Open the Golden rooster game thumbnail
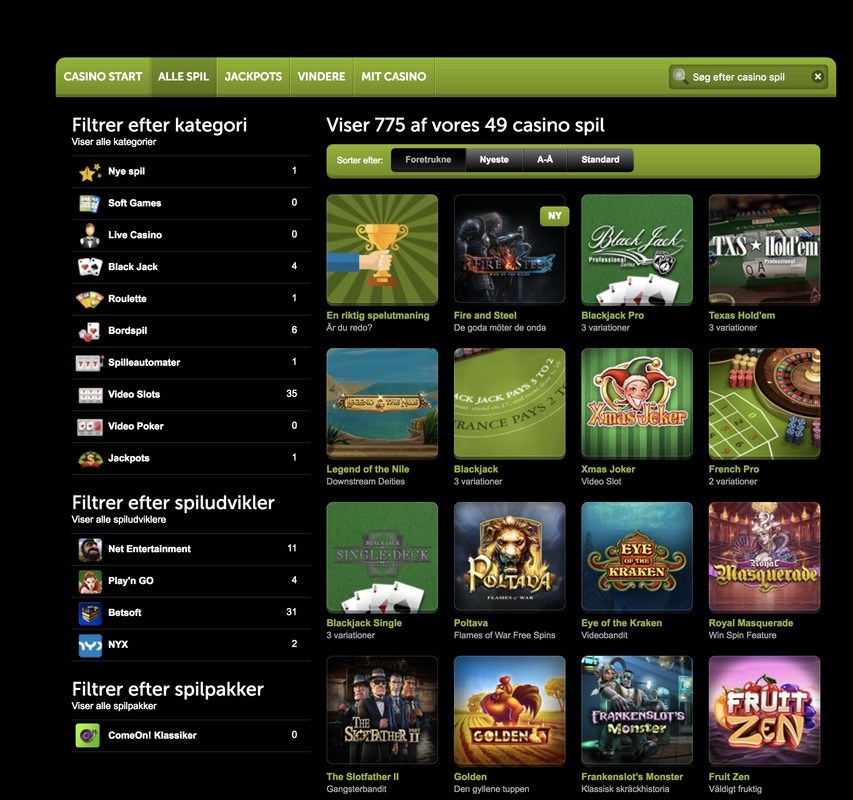Viewport: 853px width, 800px height. pos(509,711)
